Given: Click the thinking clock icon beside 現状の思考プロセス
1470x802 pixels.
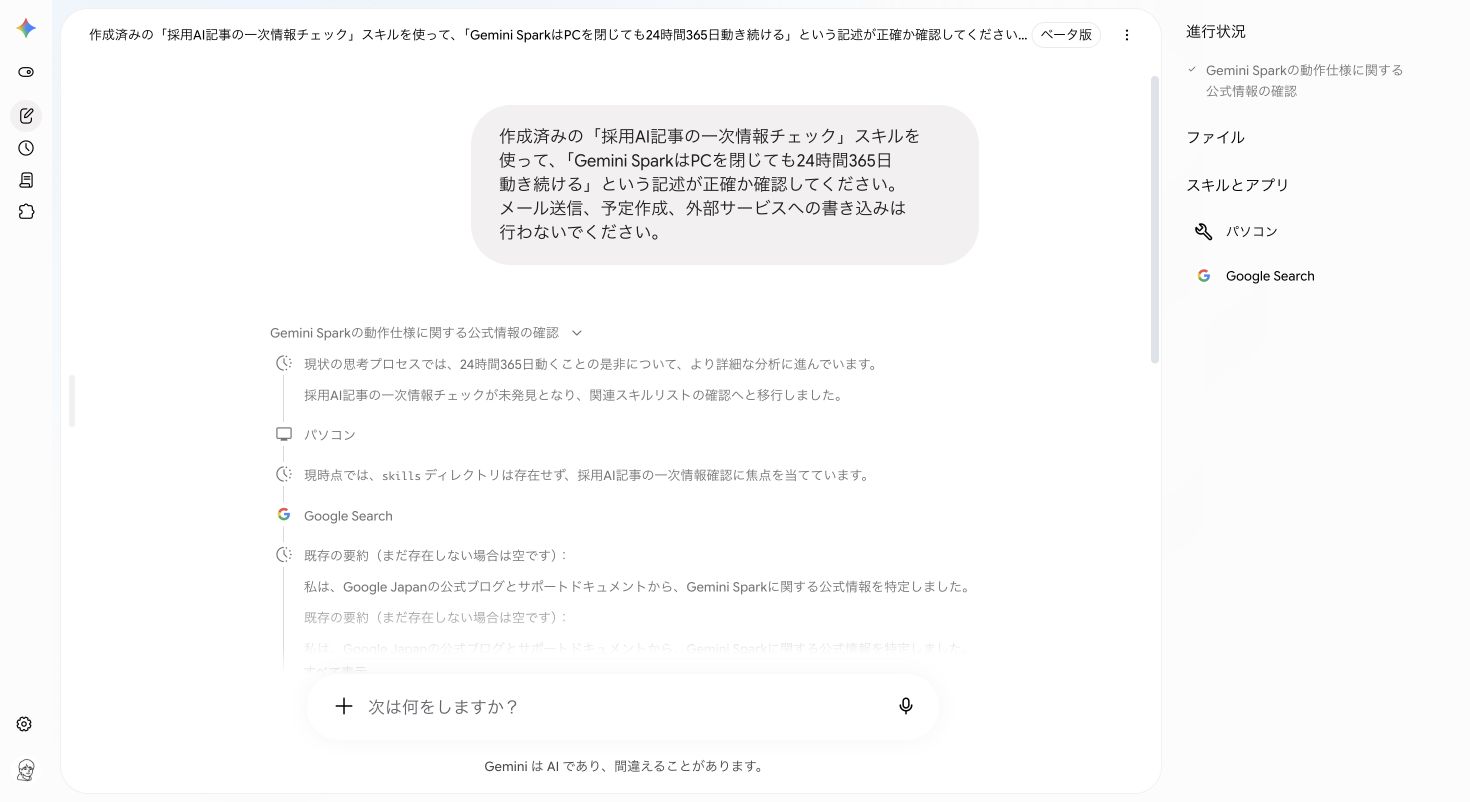Looking at the screenshot, I should pos(284,363).
